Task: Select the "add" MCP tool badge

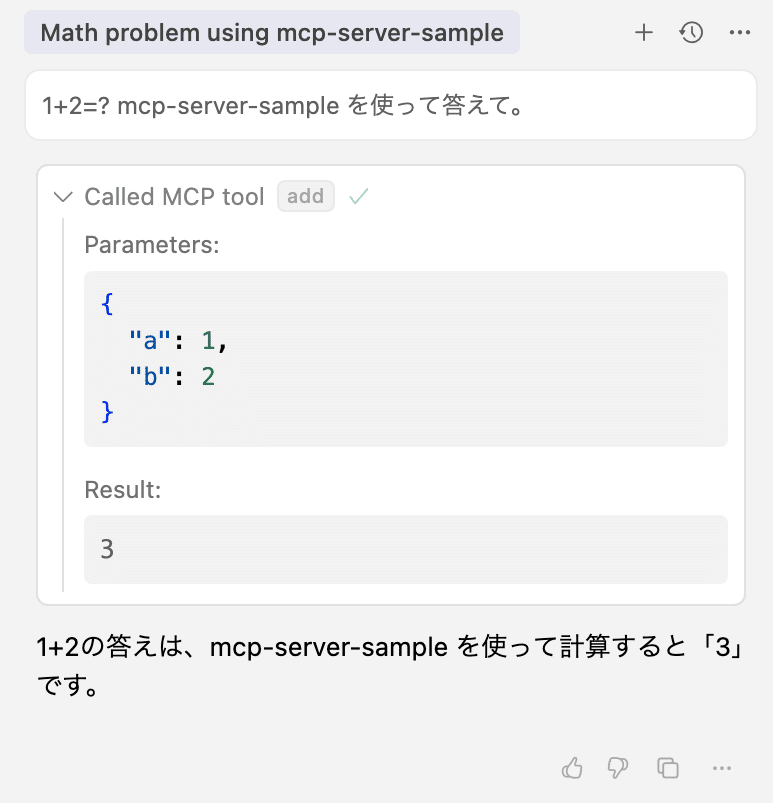Action: coord(305,196)
